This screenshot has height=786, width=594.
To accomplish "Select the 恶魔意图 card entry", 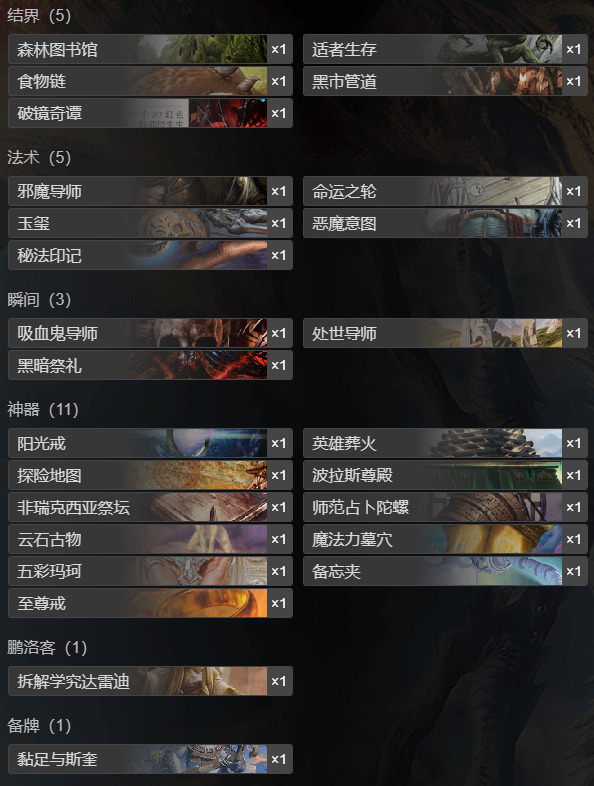I will (445, 223).
